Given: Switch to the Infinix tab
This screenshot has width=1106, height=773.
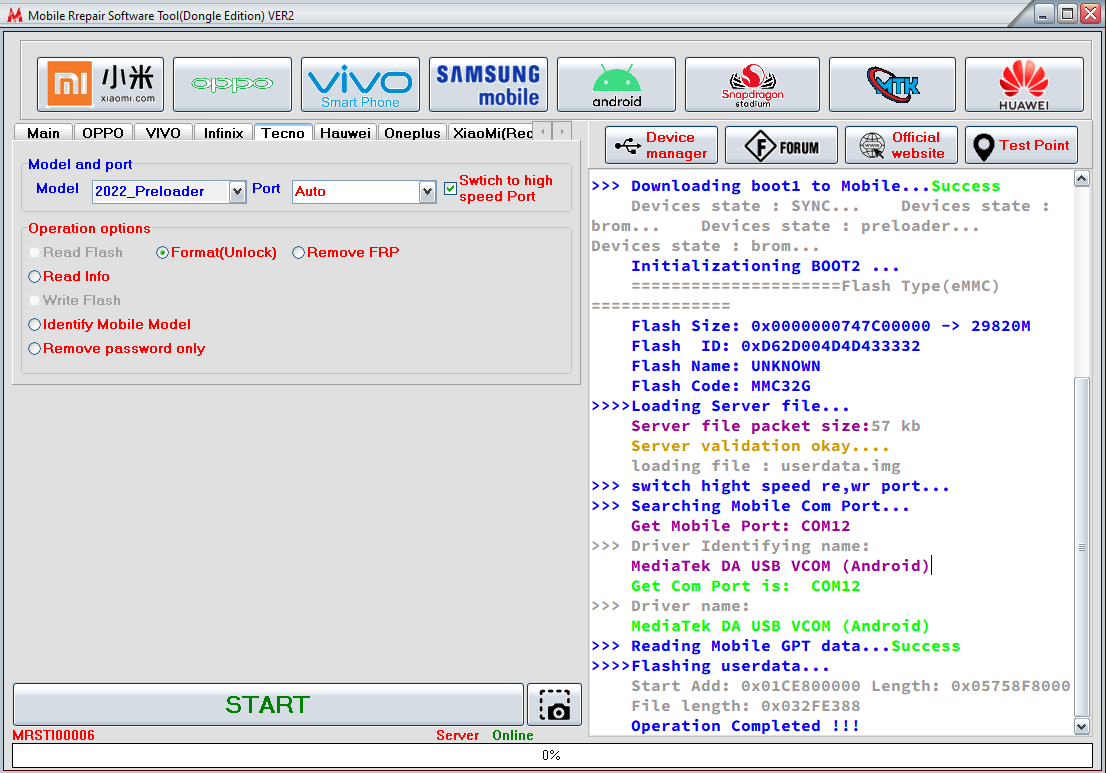Looking at the screenshot, I should (224, 133).
